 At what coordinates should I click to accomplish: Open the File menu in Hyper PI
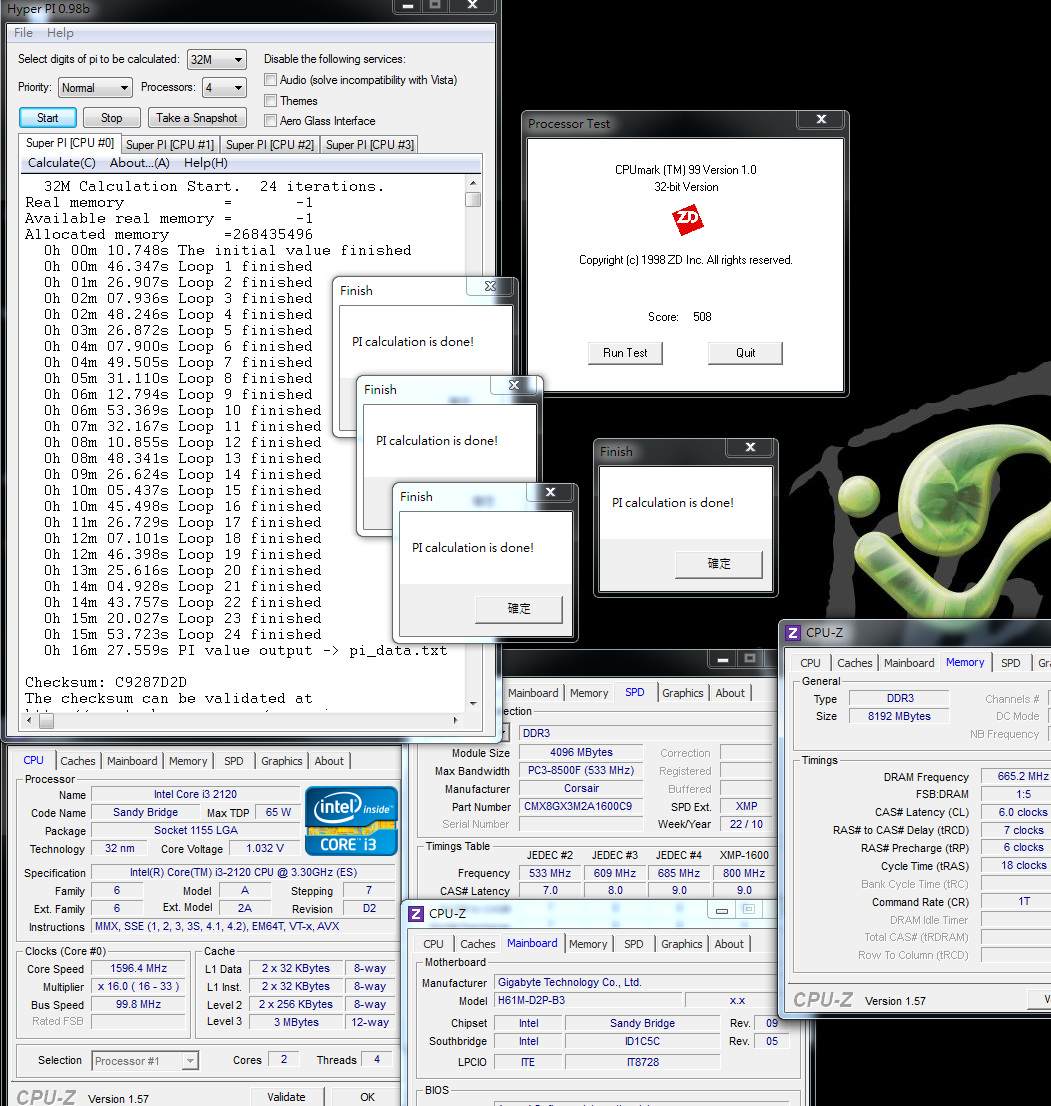pos(23,32)
